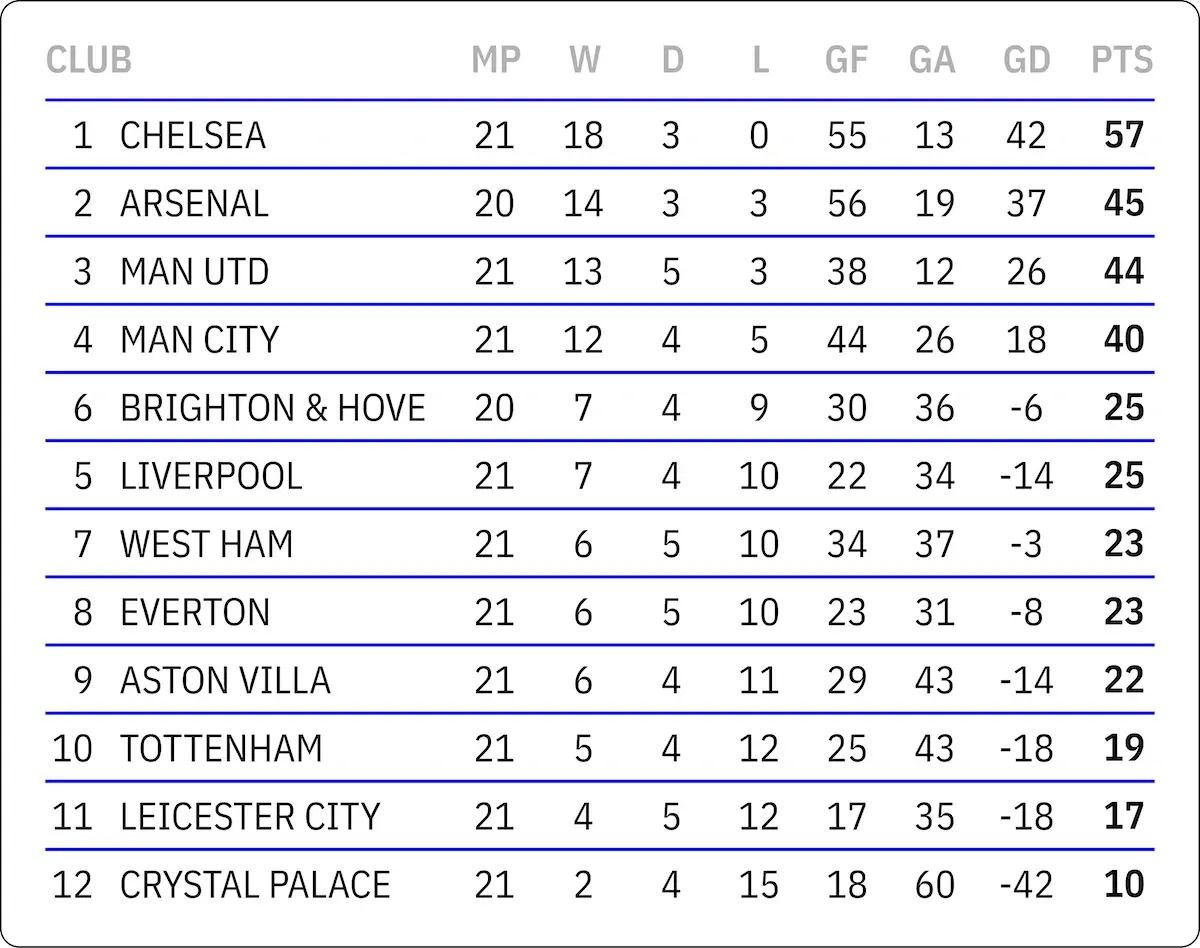This screenshot has height=948, width=1200.
Task: Select the GA column header
Action: [x=932, y=60]
